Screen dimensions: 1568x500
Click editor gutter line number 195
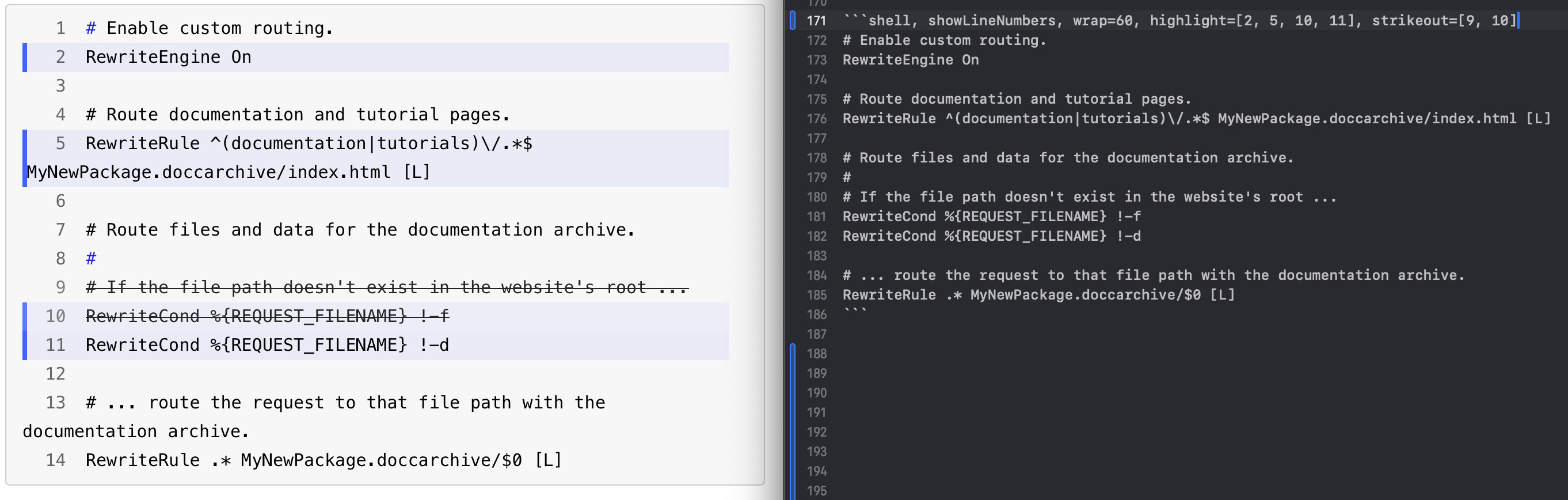coord(816,490)
